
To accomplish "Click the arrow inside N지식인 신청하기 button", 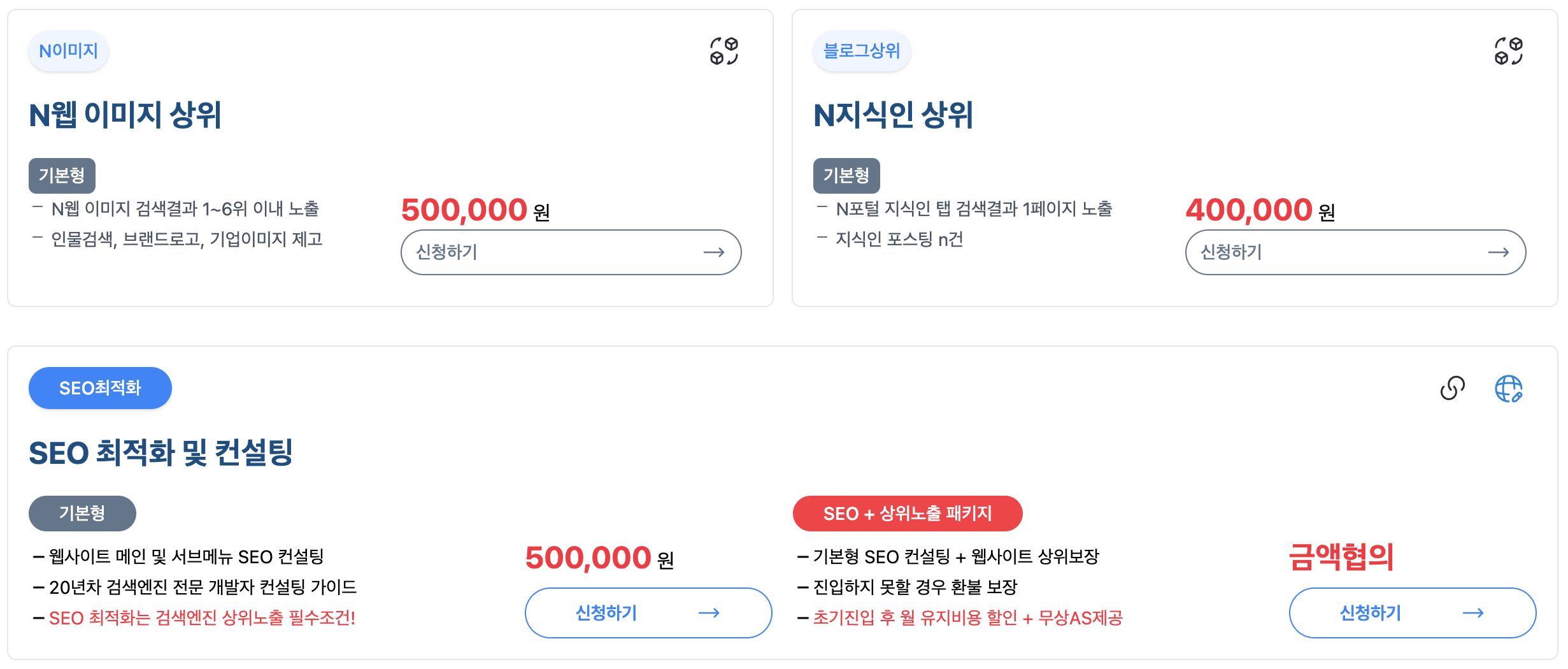I will (1500, 252).
